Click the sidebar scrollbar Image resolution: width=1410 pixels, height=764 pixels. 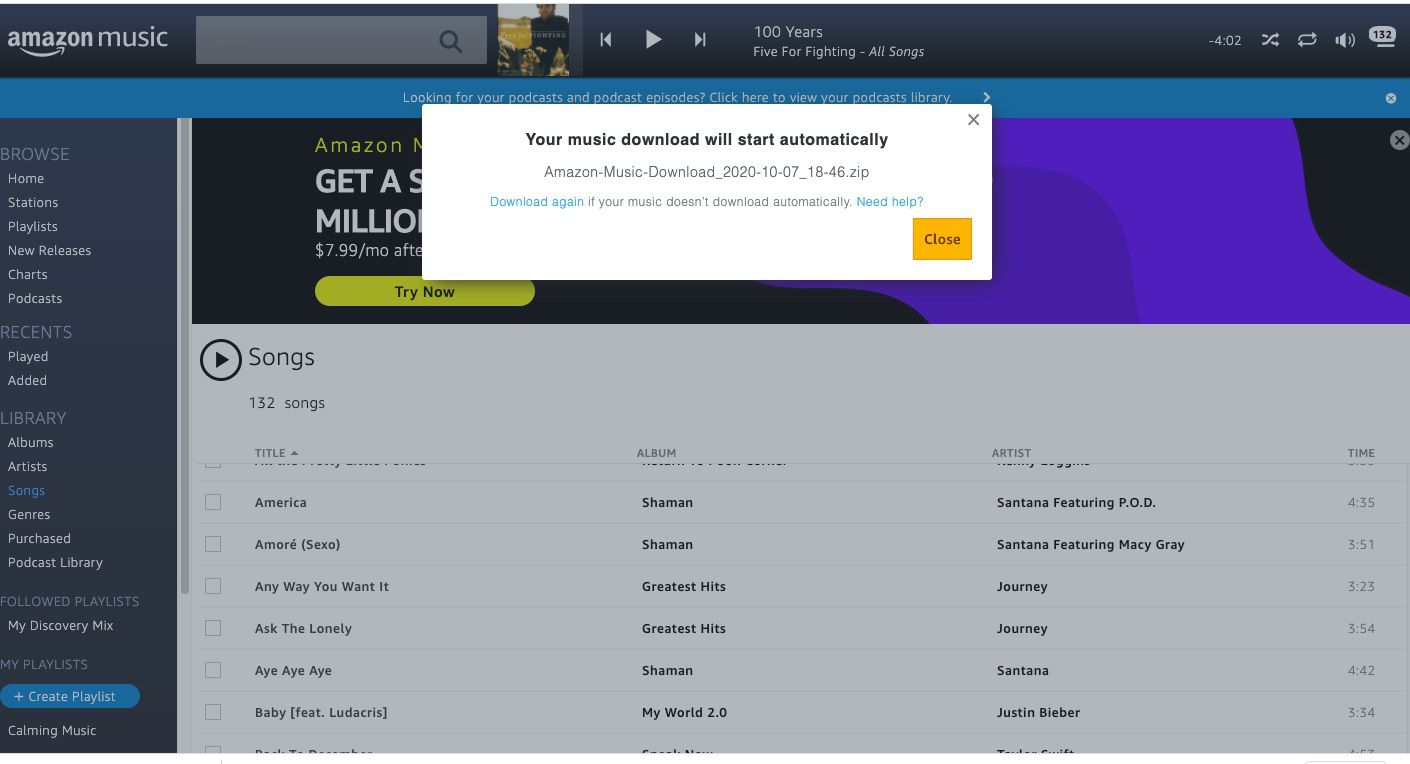tap(184, 355)
